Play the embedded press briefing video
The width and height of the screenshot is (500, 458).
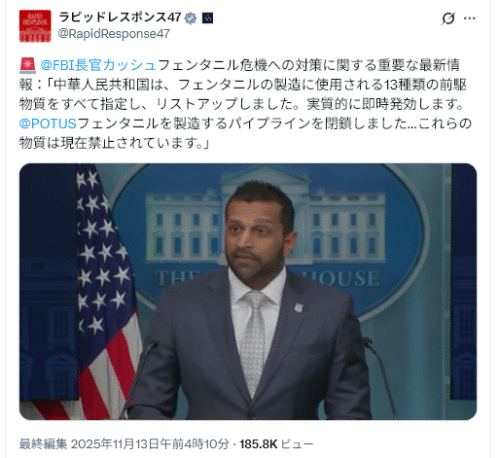tap(248, 291)
